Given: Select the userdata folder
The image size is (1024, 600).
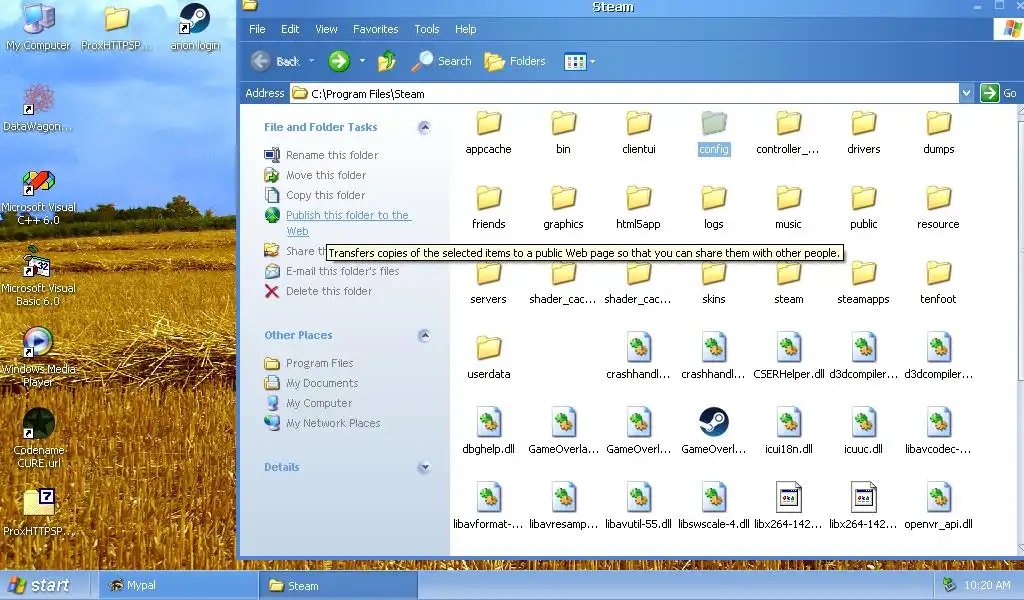Looking at the screenshot, I should (488, 358).
